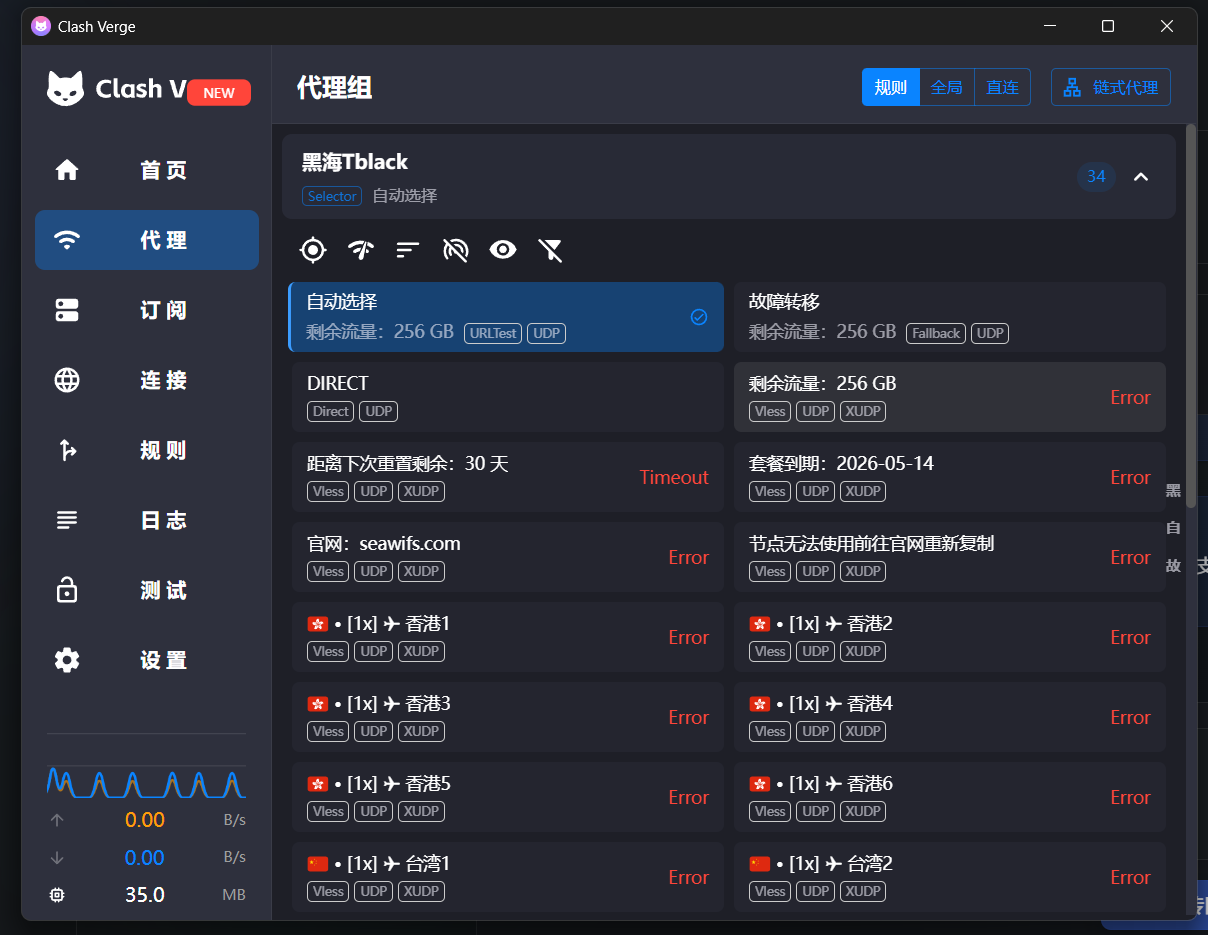Collapse the 黑海Tblack proxy group
This screenshot has width=1208, height=935.
[x=1140, y=177]
